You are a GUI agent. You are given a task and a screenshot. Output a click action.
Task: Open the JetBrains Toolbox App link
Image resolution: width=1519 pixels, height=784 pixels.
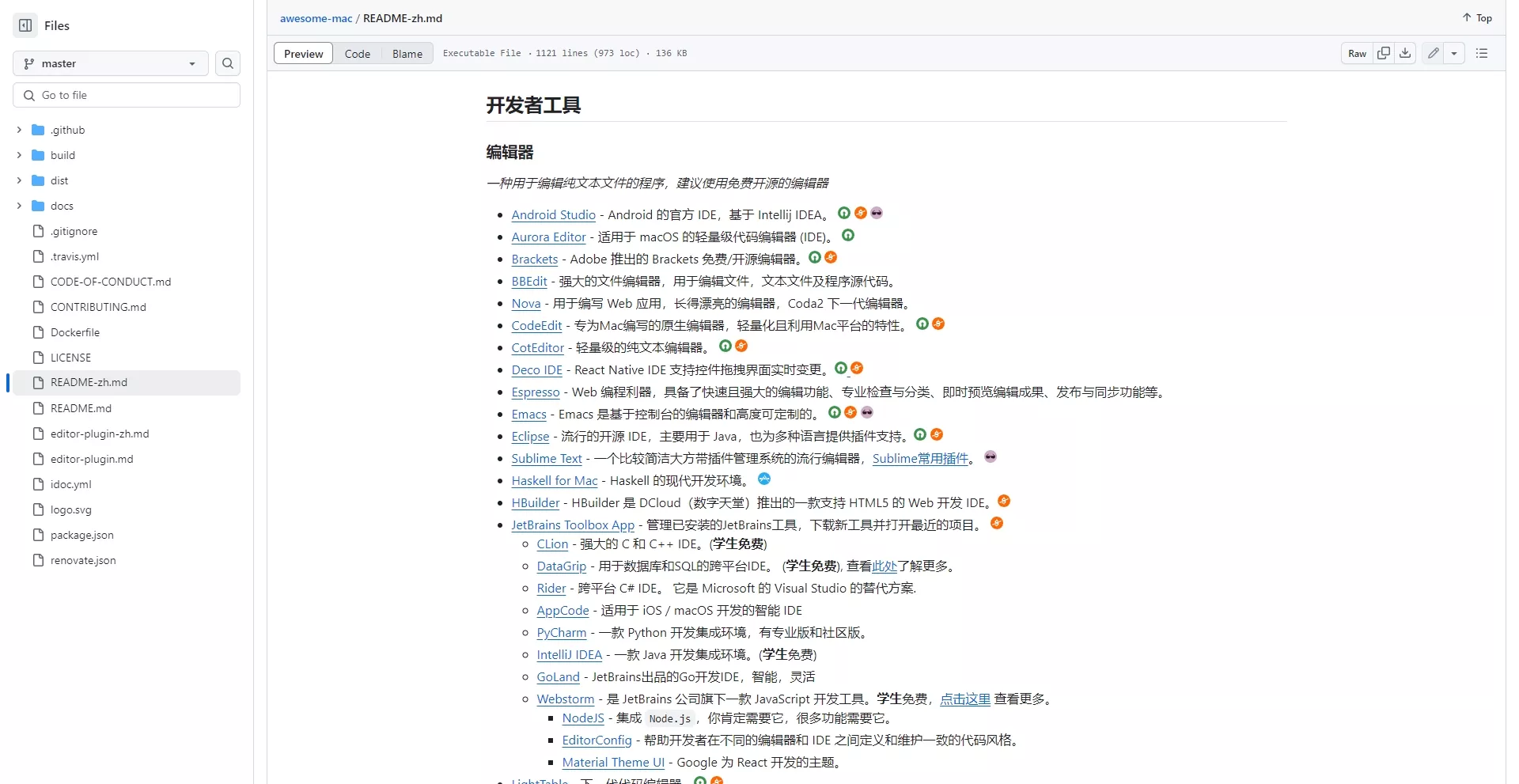click(x=573, y=525)
